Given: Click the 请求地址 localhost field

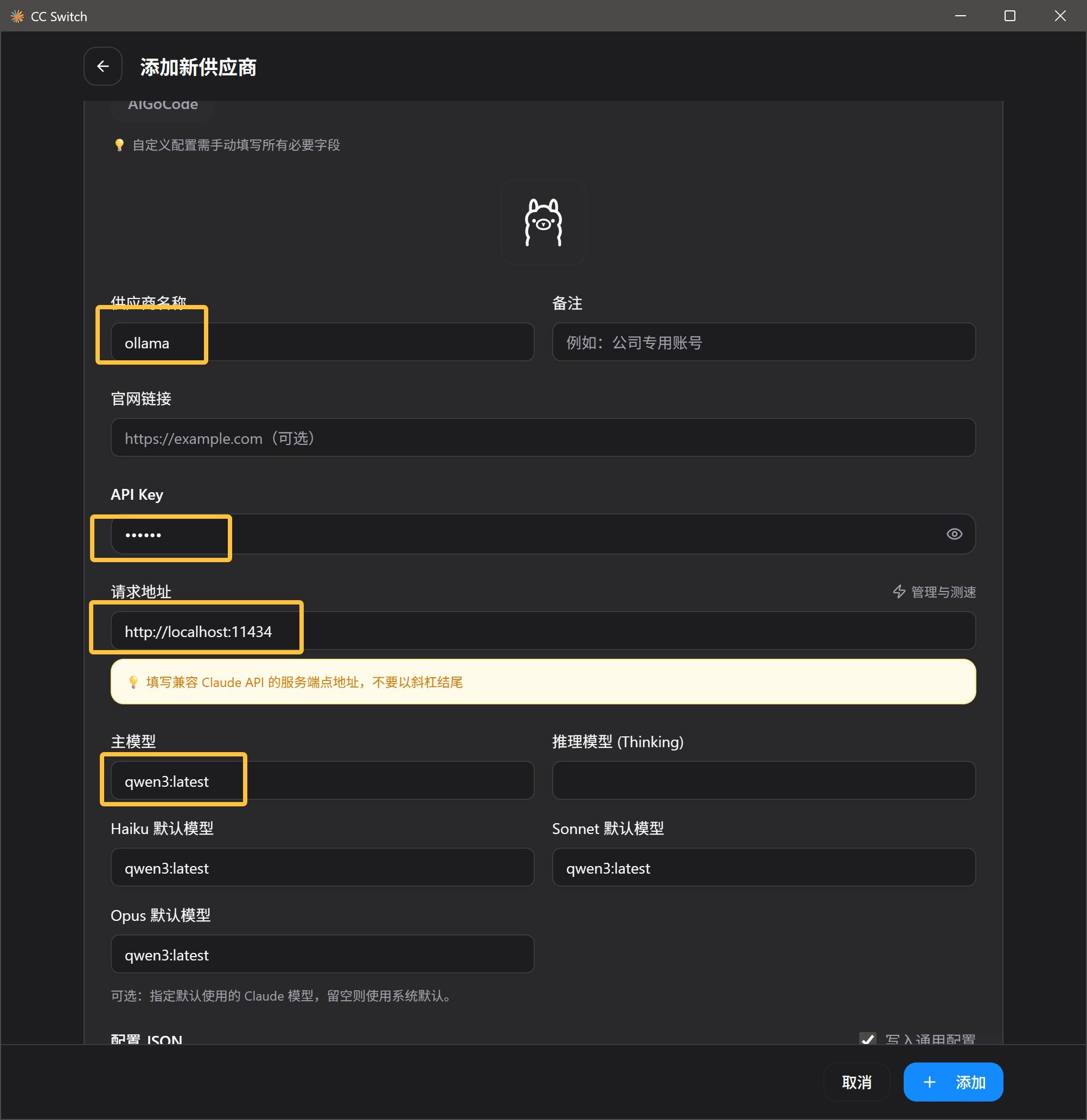Looking at the screenshot, I should (542, 631).
